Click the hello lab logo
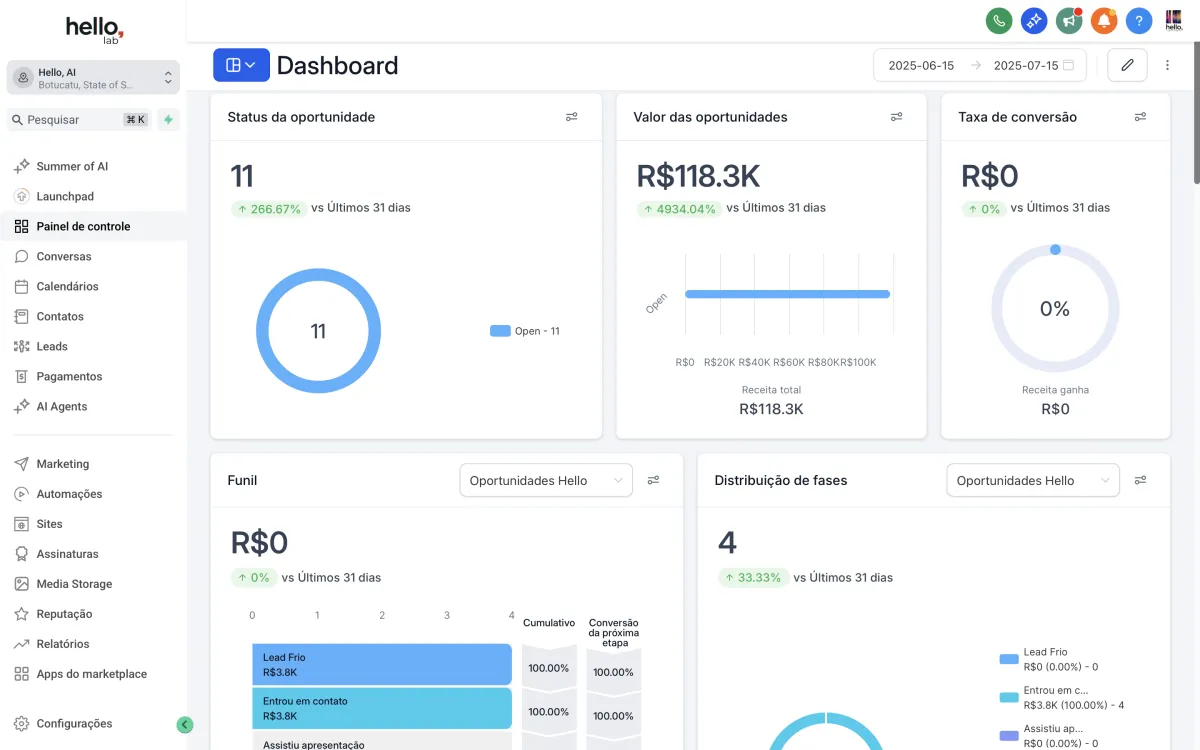This screenshot has width=1200, height=750. click(94, 30)
